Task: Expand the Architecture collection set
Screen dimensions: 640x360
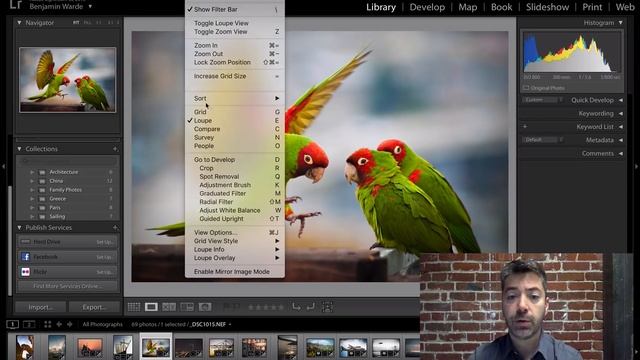Action: coord(32,172)
